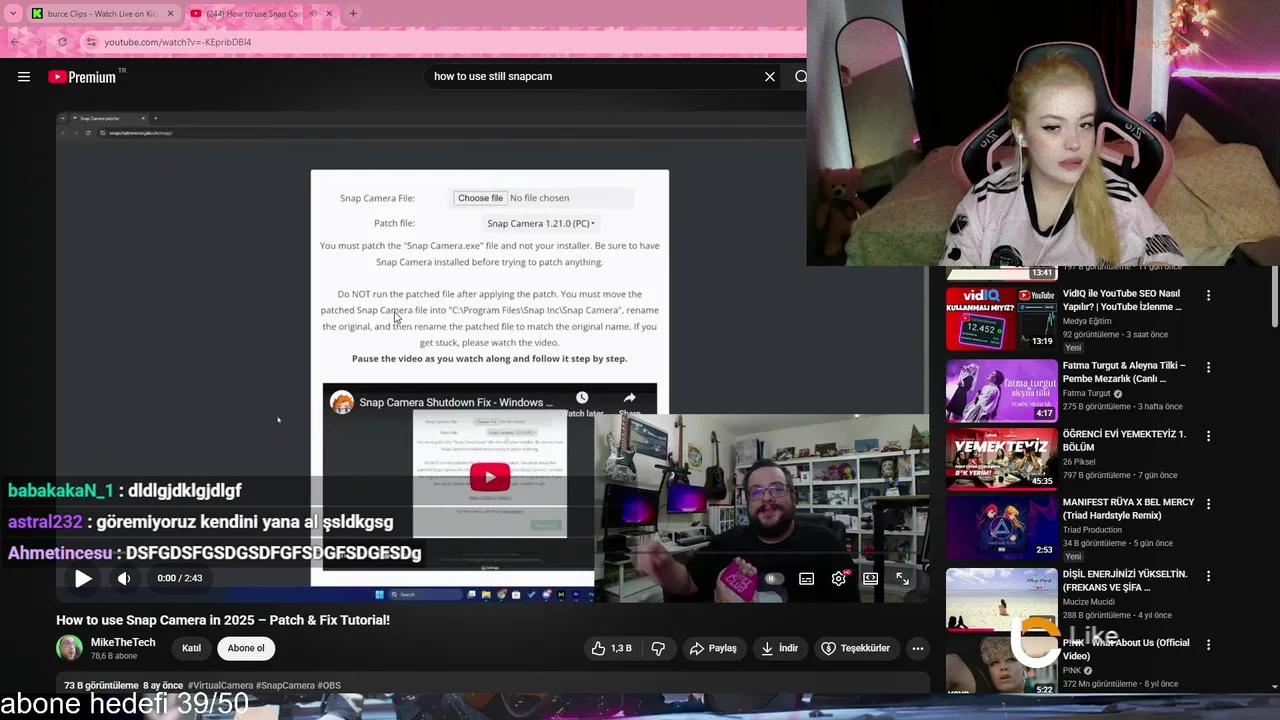Open more actions three-dot menu below video
Screen dimensions: 1280x720
(x=917, y=648)
